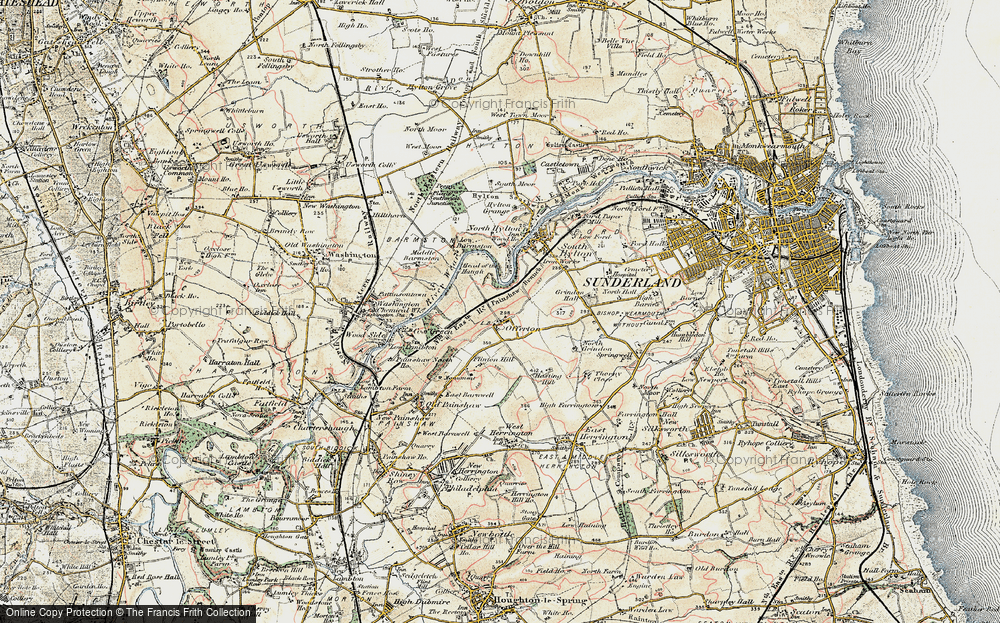Click the New Washington label
Image resolution: width=1000 pixels, height=623 pixels.
[331, 206]
